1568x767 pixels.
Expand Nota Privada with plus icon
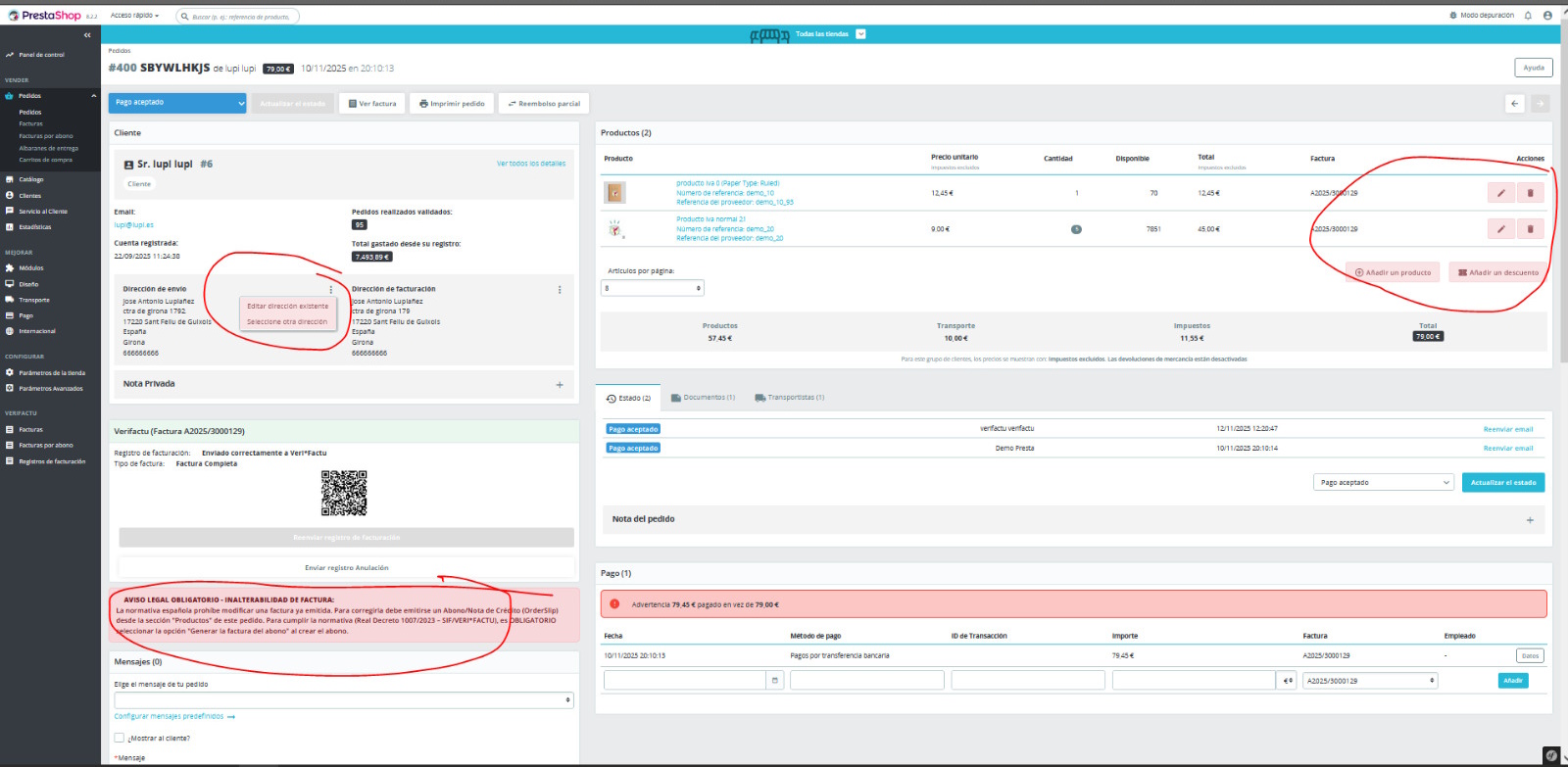[x=560, y=385]
